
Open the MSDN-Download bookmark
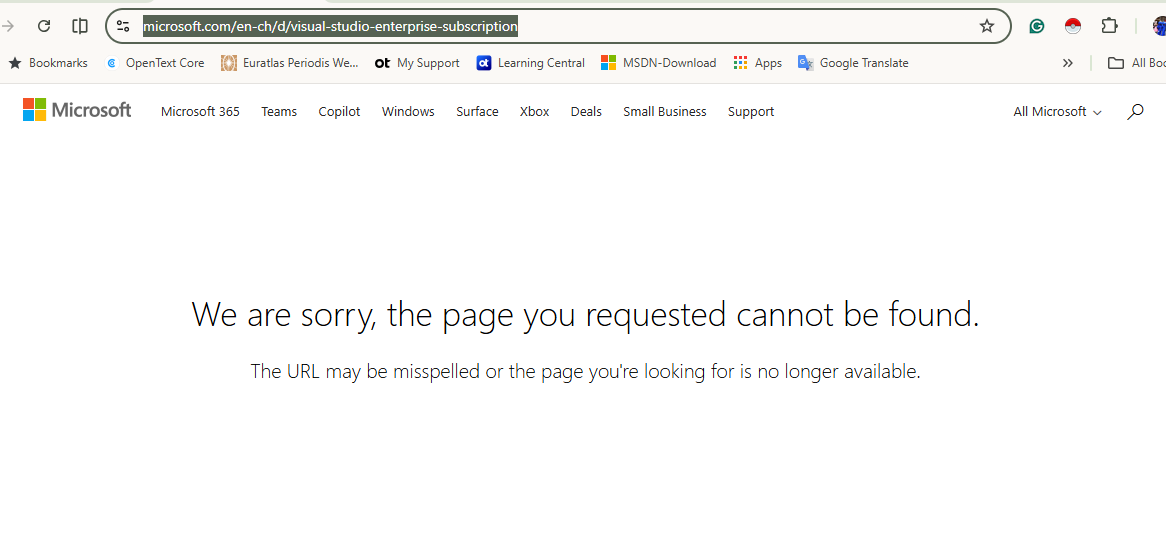click(x=658, y=63)
